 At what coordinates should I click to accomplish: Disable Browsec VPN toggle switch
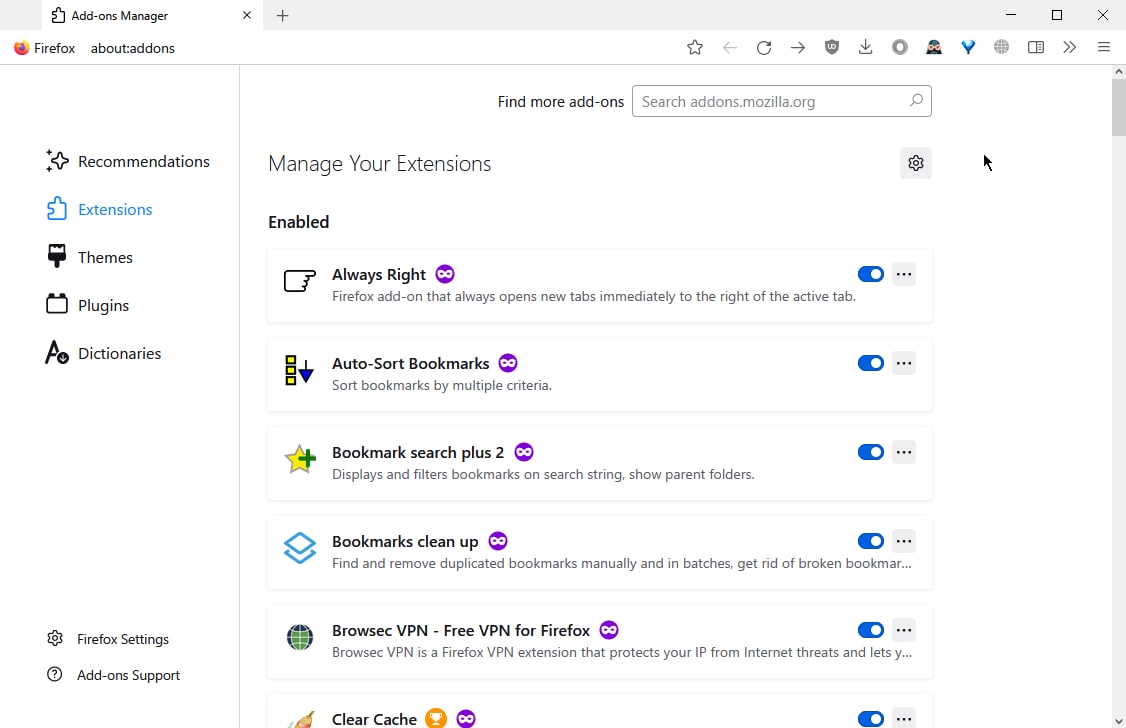click(870, 630)
